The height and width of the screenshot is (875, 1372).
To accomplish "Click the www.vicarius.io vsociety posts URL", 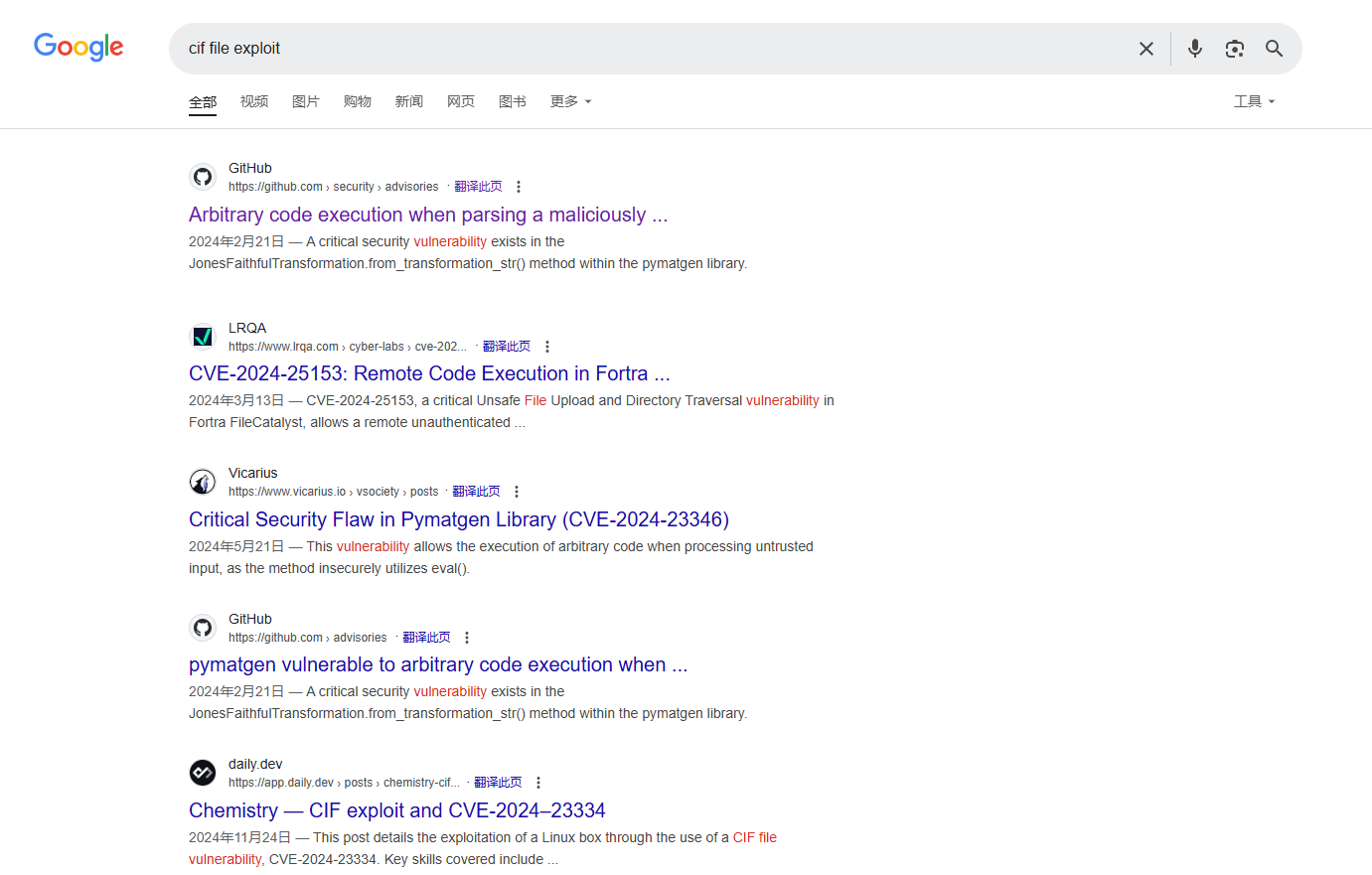I will coord(333,492).
